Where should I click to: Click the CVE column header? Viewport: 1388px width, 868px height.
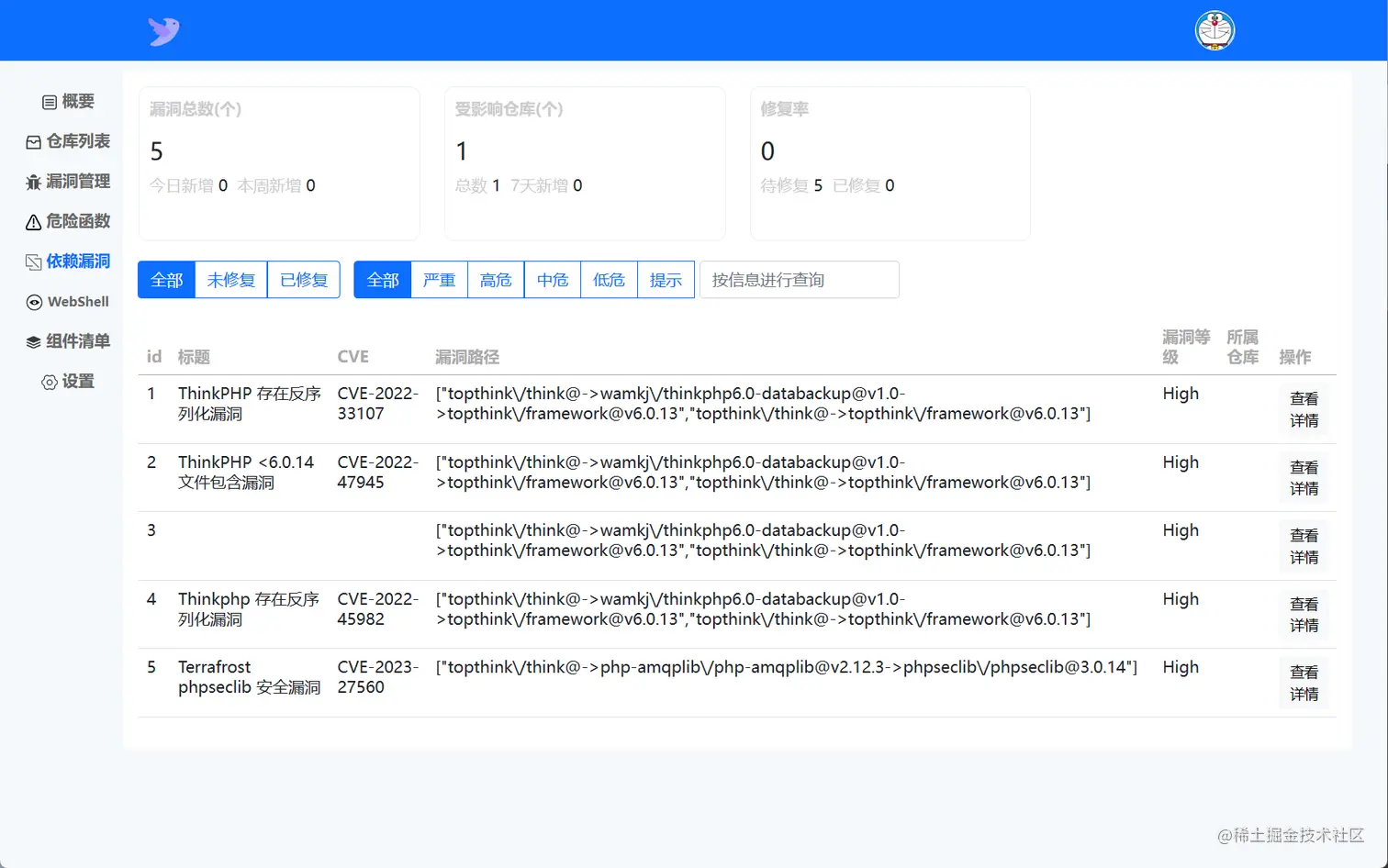353,357
